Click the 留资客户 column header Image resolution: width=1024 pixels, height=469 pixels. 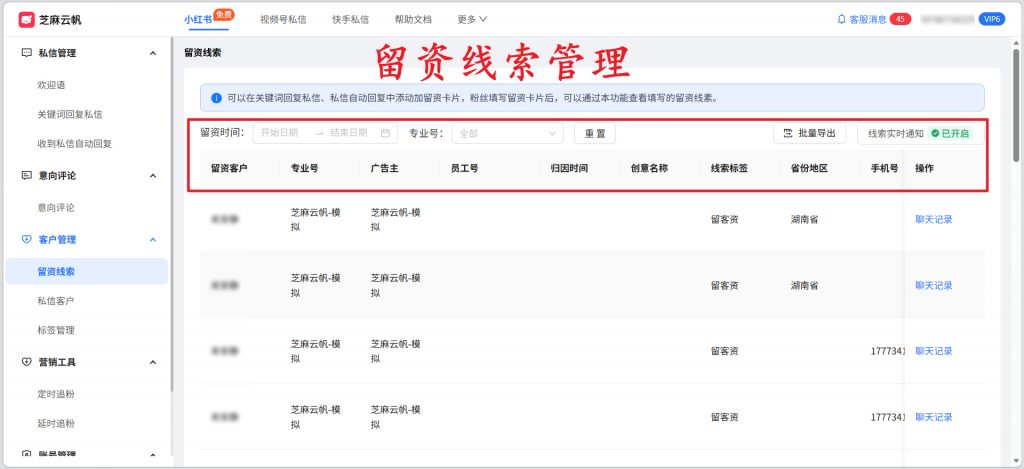pyautogui.click(x=229, y=169)
